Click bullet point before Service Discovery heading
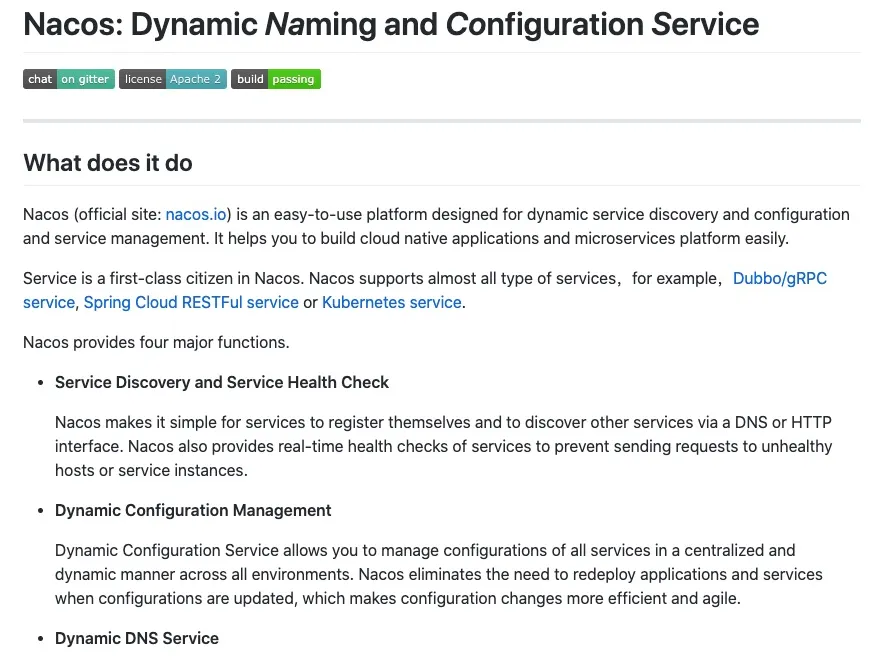 (x=40, y=383)
